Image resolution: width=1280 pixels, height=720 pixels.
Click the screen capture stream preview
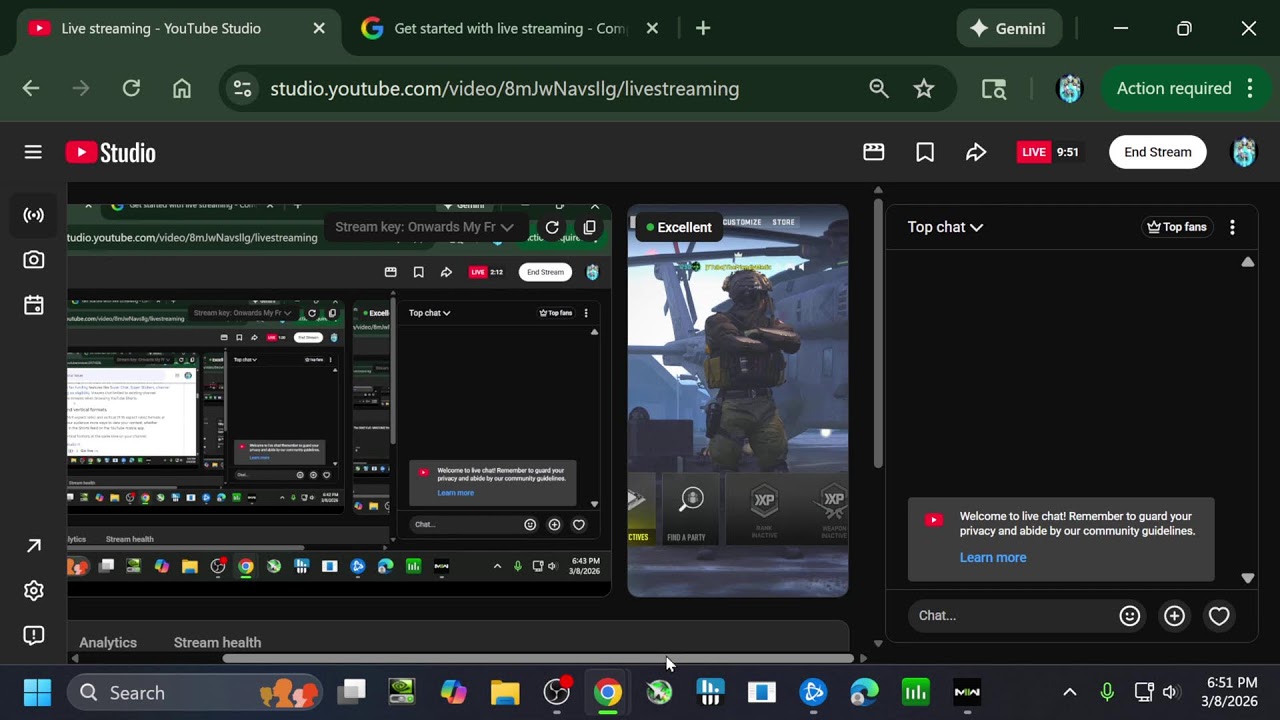(340, 400)
